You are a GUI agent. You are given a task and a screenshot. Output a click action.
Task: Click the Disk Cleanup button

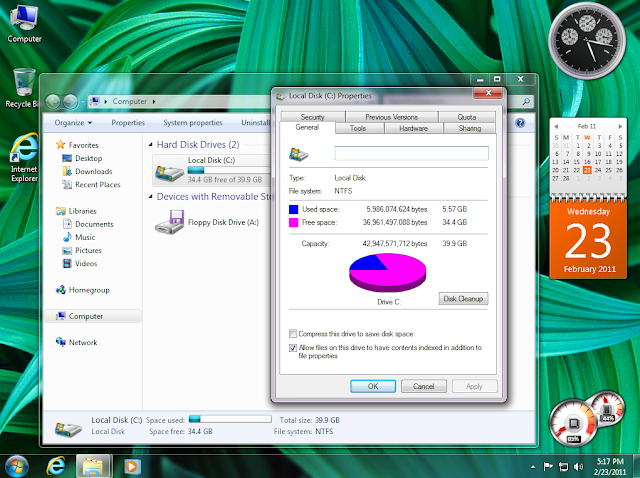(463, 298)
